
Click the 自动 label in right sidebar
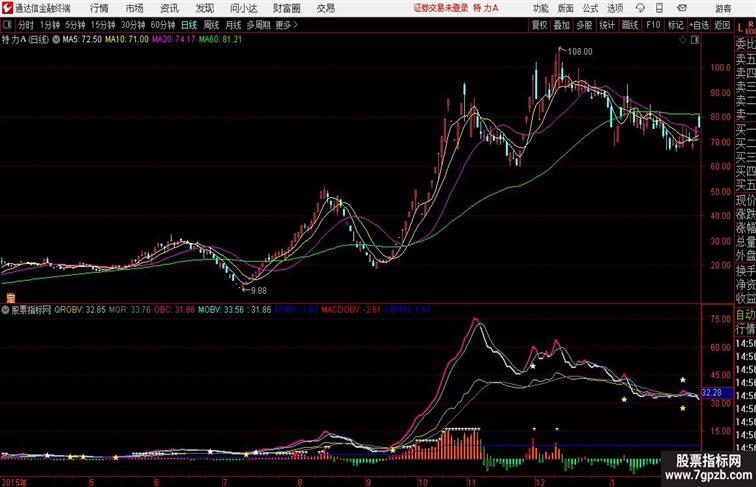[745, 314]
